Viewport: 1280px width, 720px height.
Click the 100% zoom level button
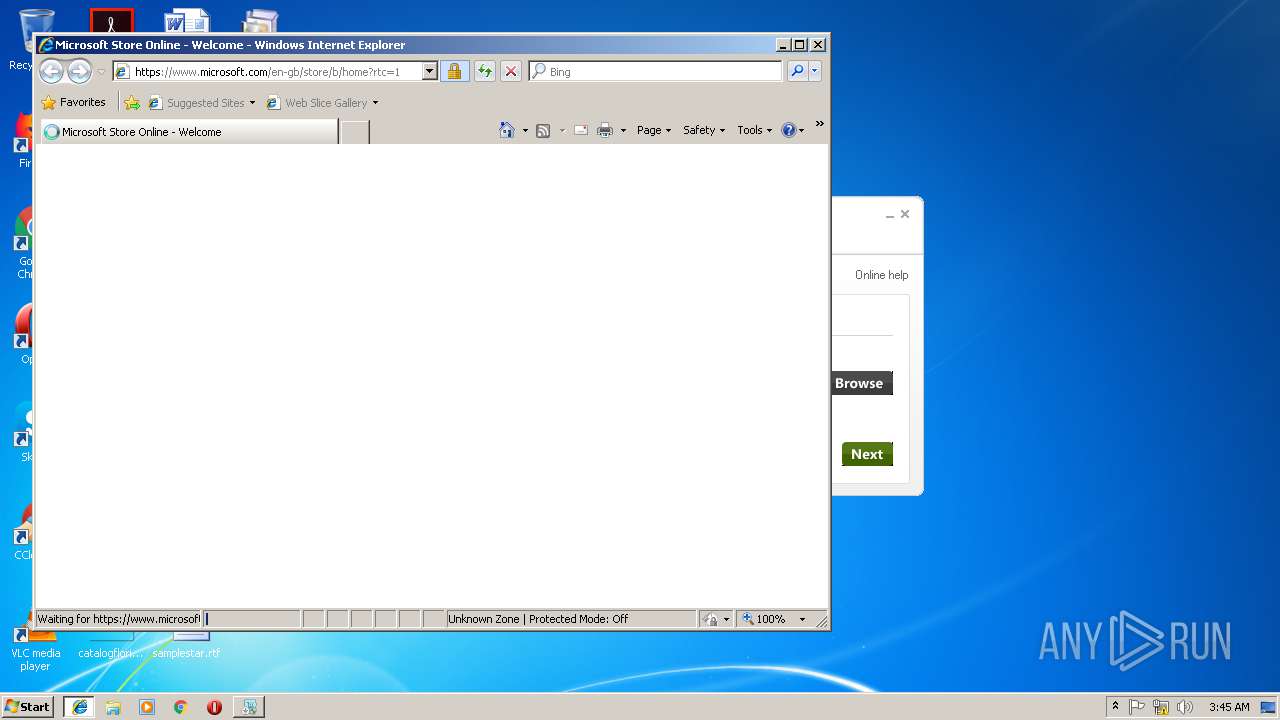[764, 619]
